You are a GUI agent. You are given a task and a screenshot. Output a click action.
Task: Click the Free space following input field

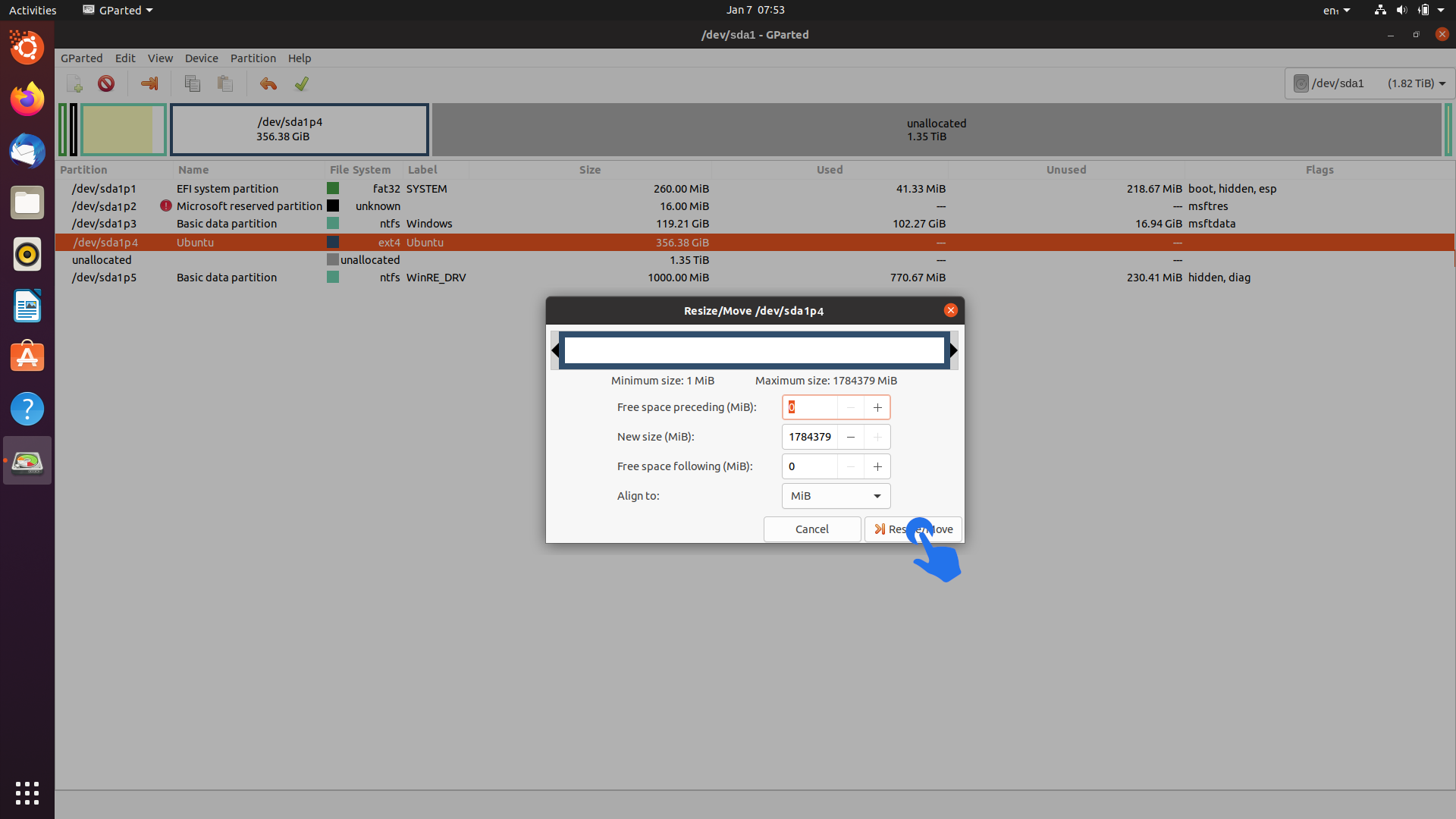[x=810, y=466]
